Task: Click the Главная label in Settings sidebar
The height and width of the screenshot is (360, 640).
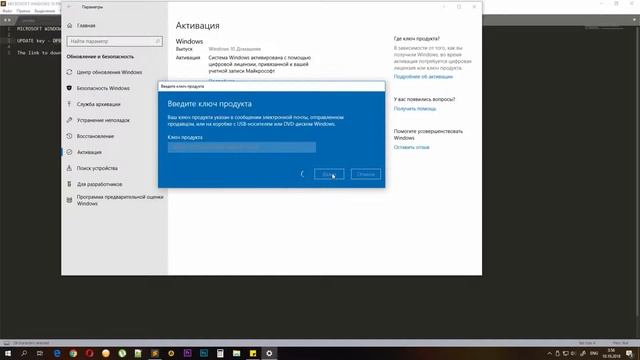Action: click(x=86, y=25)
